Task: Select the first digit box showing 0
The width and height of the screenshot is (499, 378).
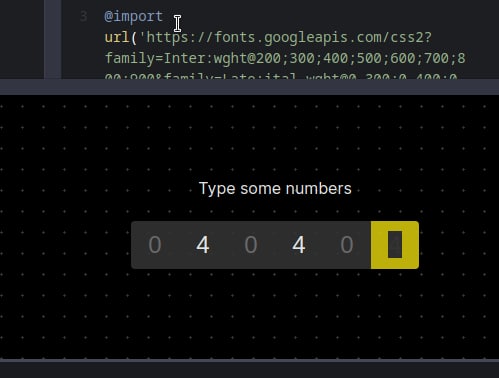Action: [x=155, y=245]
